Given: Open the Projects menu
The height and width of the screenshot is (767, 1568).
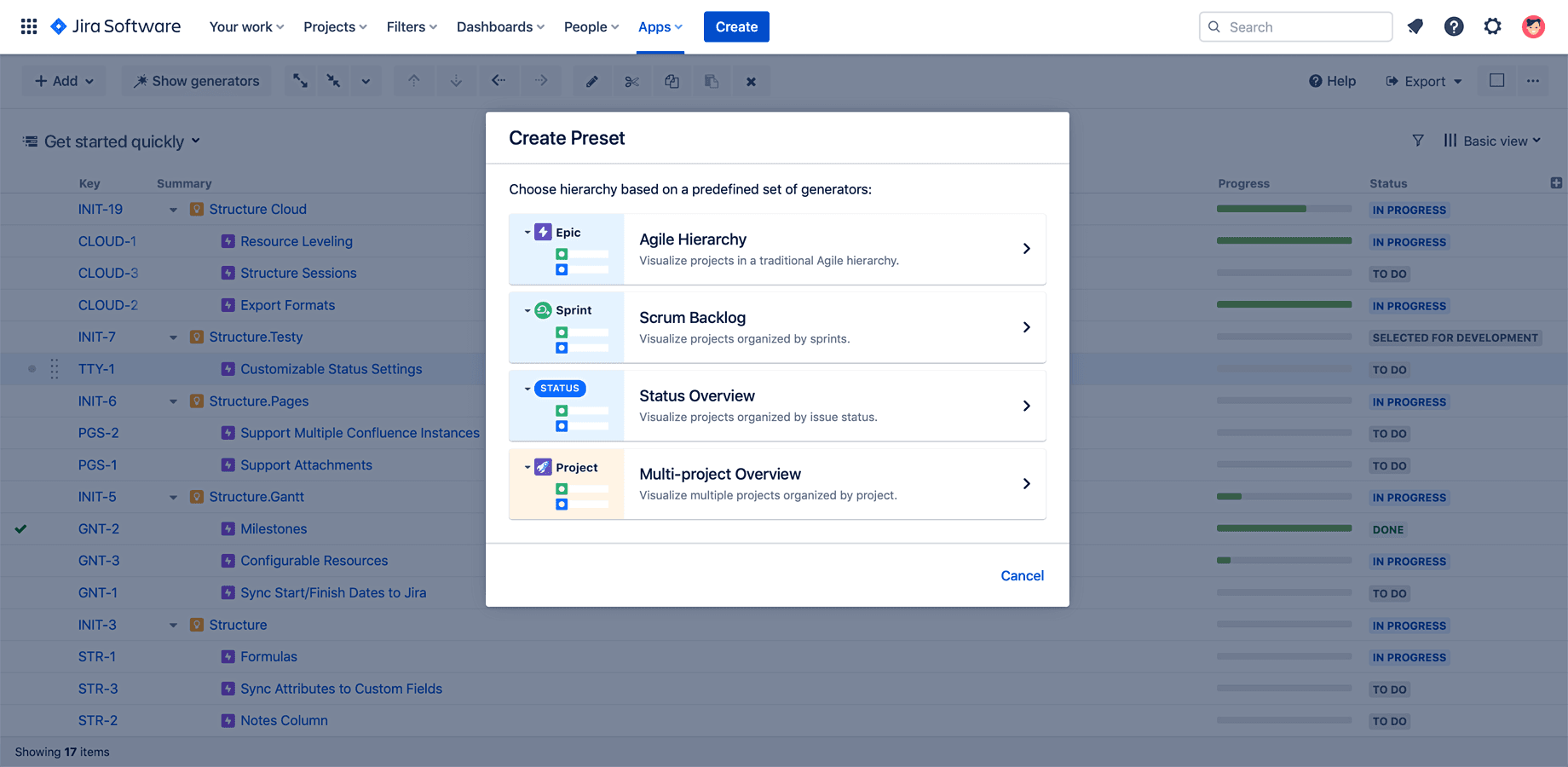Looking at the screenshot, I should click(x=335, y=26).
